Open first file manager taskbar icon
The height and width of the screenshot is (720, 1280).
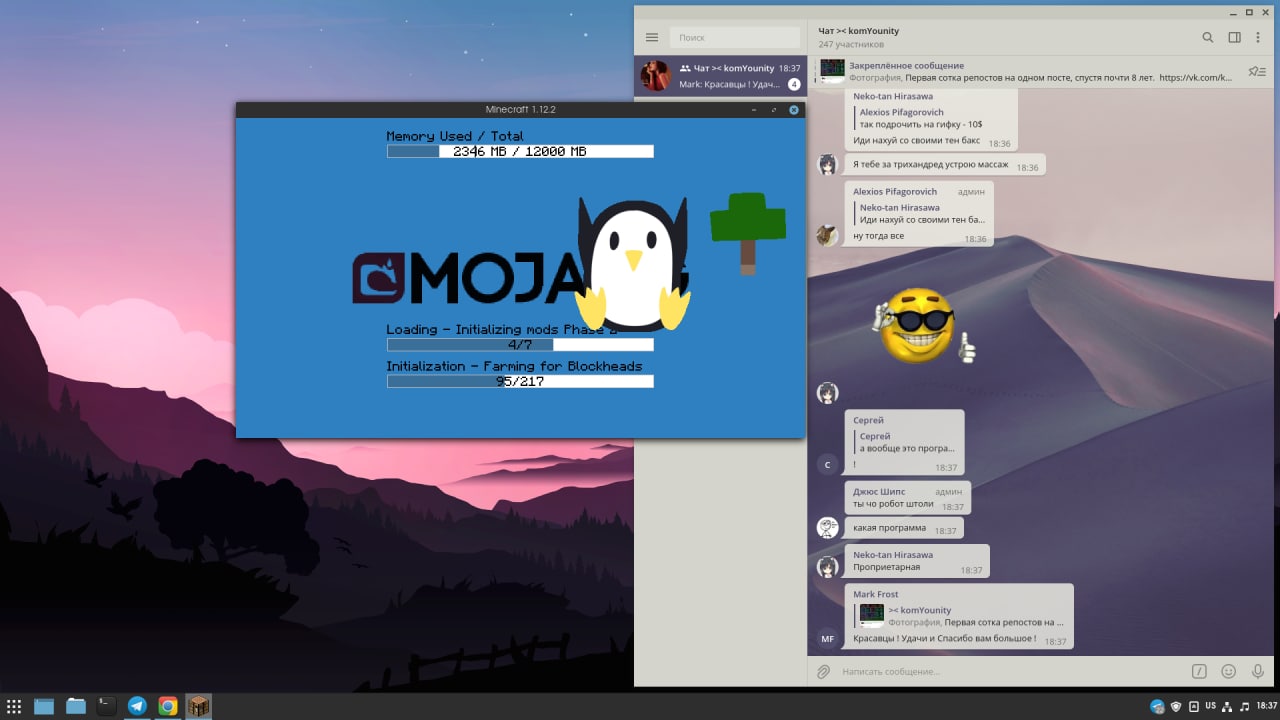(x=44, y=706)
